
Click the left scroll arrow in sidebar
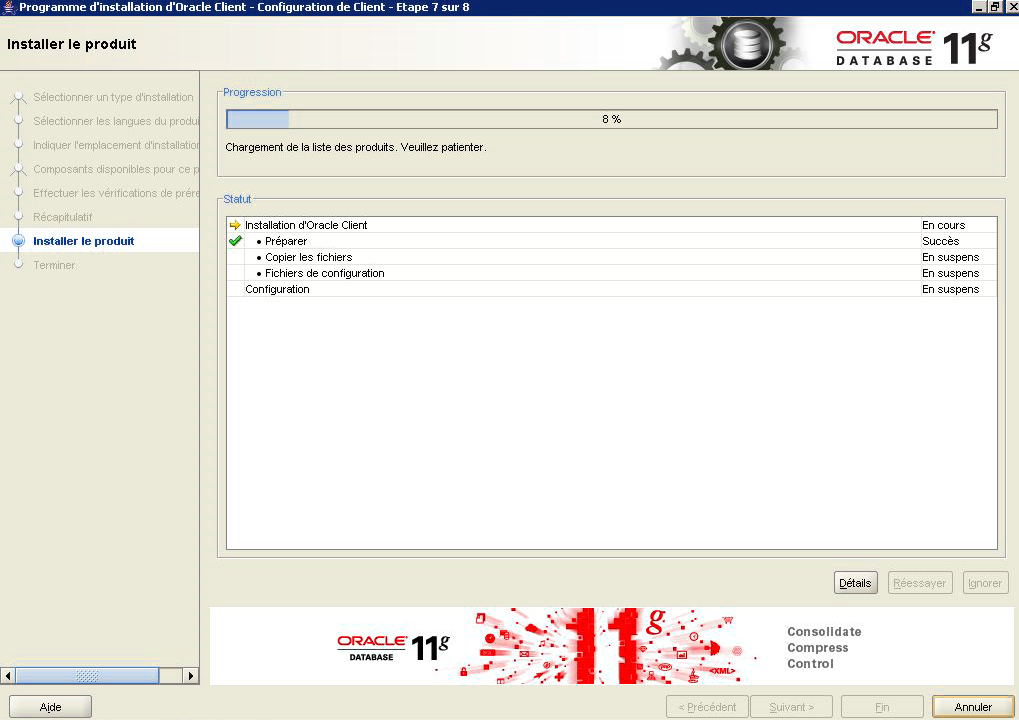(8, 676)
